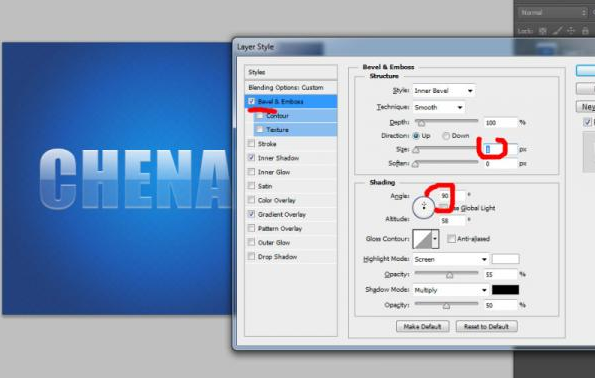Enable the Color Overlay checkbox
Viewport: 595px width, 378px height.
click(251, 200)
